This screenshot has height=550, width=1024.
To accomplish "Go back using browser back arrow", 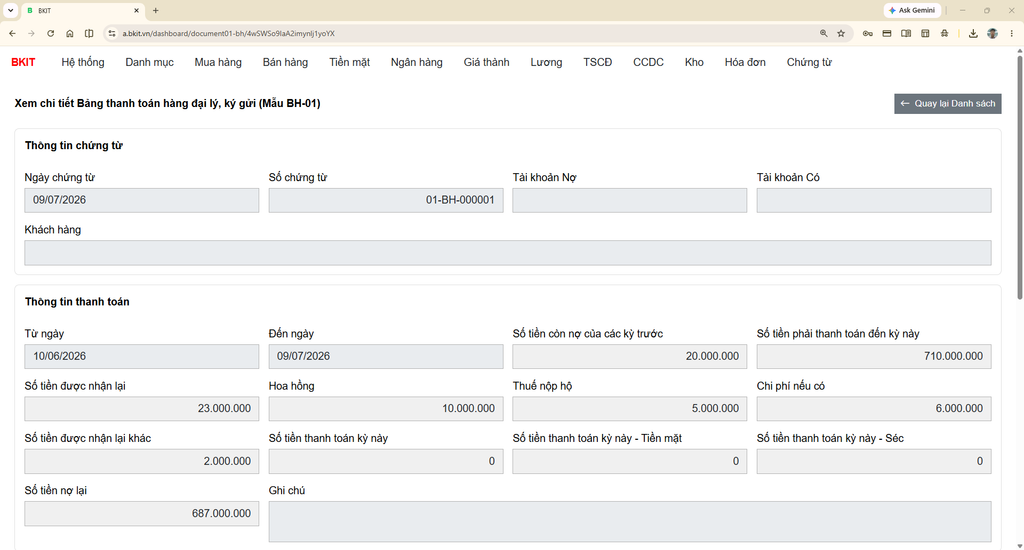I will tap(12, 33).
